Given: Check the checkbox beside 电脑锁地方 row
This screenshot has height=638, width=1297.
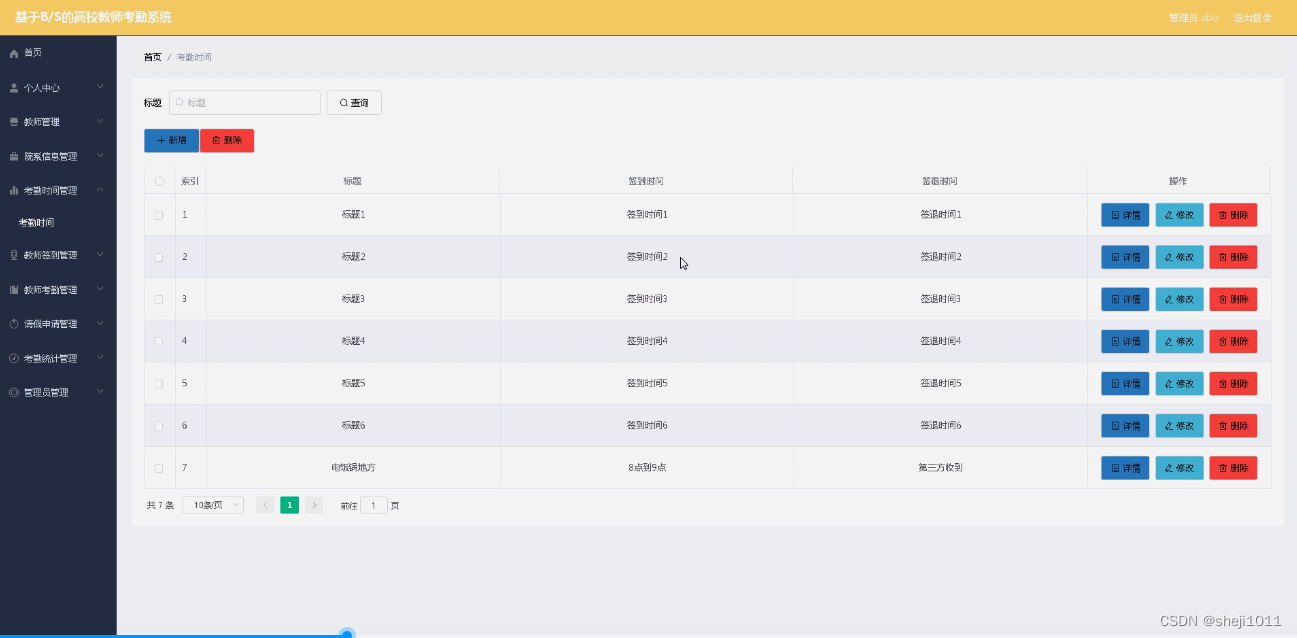Looking at the screenshot, I should point(159,467).
